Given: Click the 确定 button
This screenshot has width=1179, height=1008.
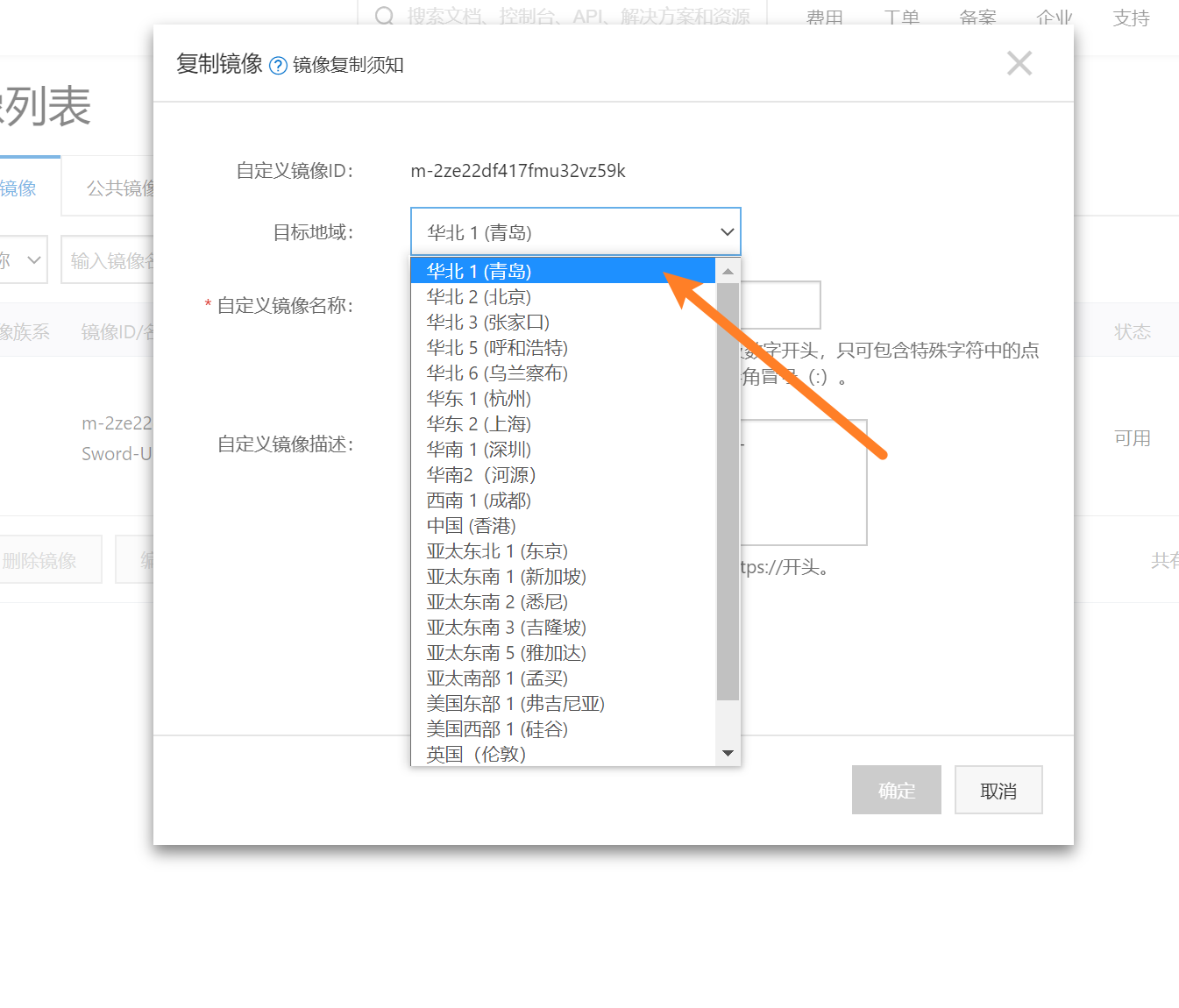Looking at the screenshot, I should [x=896, y=789].
